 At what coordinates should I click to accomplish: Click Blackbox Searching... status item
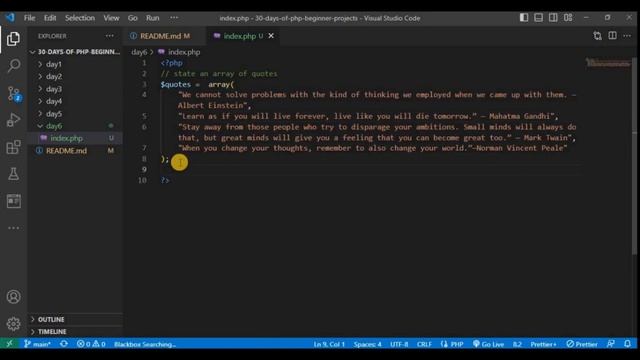[145, 344]
